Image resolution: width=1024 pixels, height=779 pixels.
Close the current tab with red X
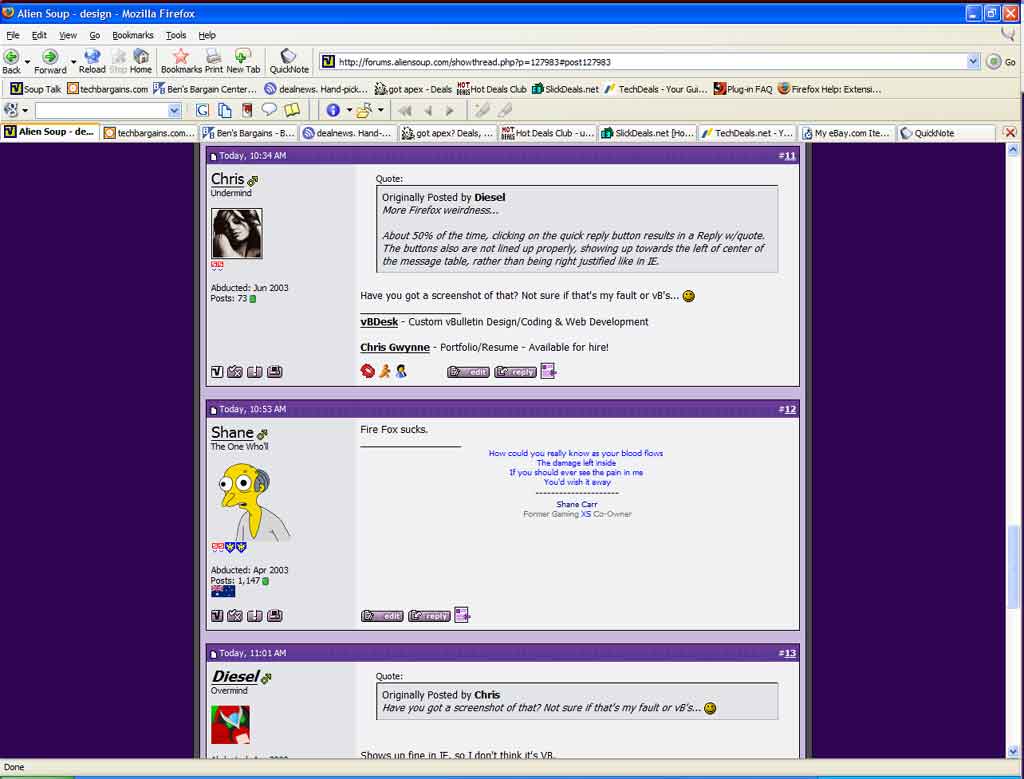1010,133
